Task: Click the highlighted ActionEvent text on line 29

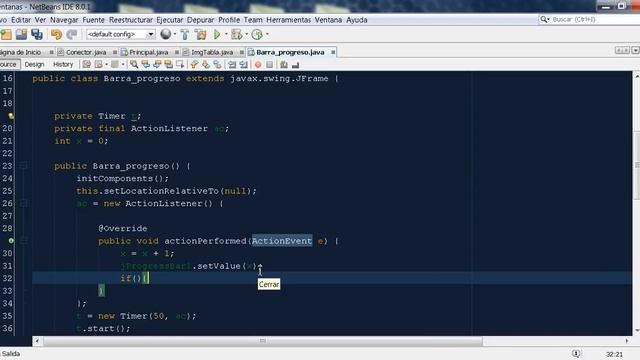Action: [282, 241]
